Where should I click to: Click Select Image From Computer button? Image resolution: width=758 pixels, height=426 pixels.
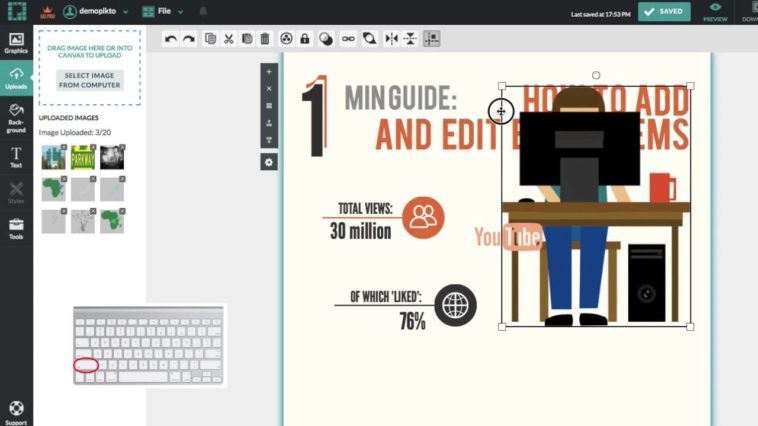(x=90, y=80)
